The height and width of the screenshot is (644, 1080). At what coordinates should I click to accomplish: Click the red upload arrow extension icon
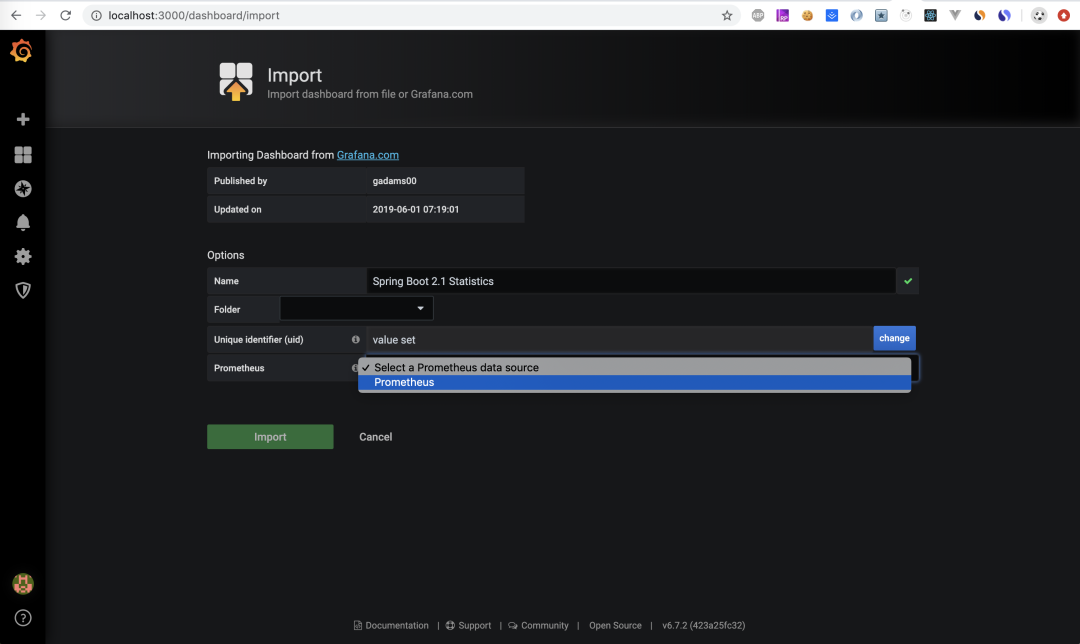[x=1063, y=15]
